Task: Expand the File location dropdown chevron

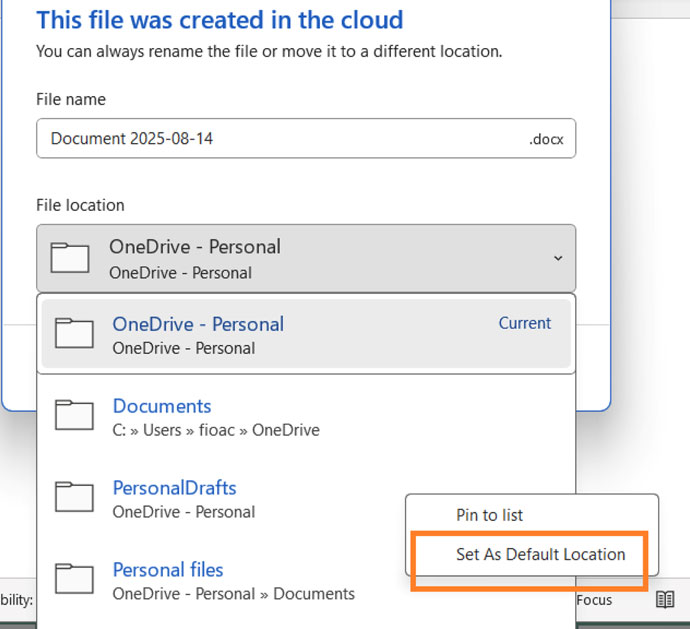Action: coord(558,258)
